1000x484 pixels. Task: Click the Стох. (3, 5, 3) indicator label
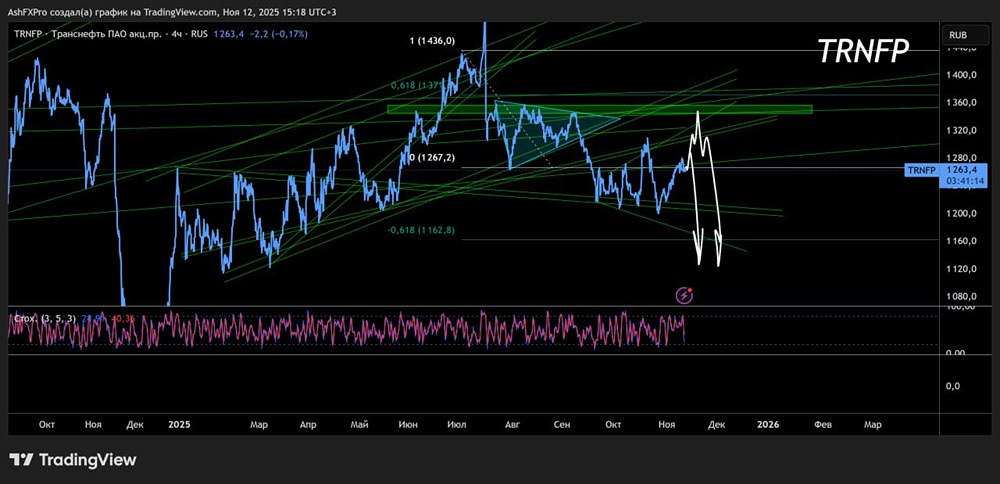(44, 318)
